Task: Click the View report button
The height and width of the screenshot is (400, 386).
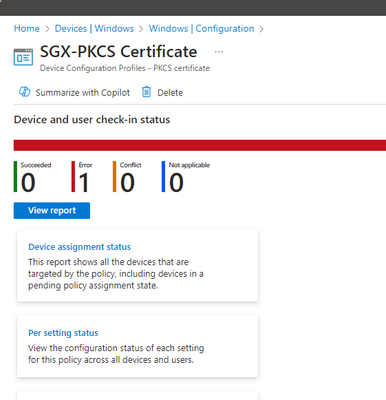Action: 52,210
